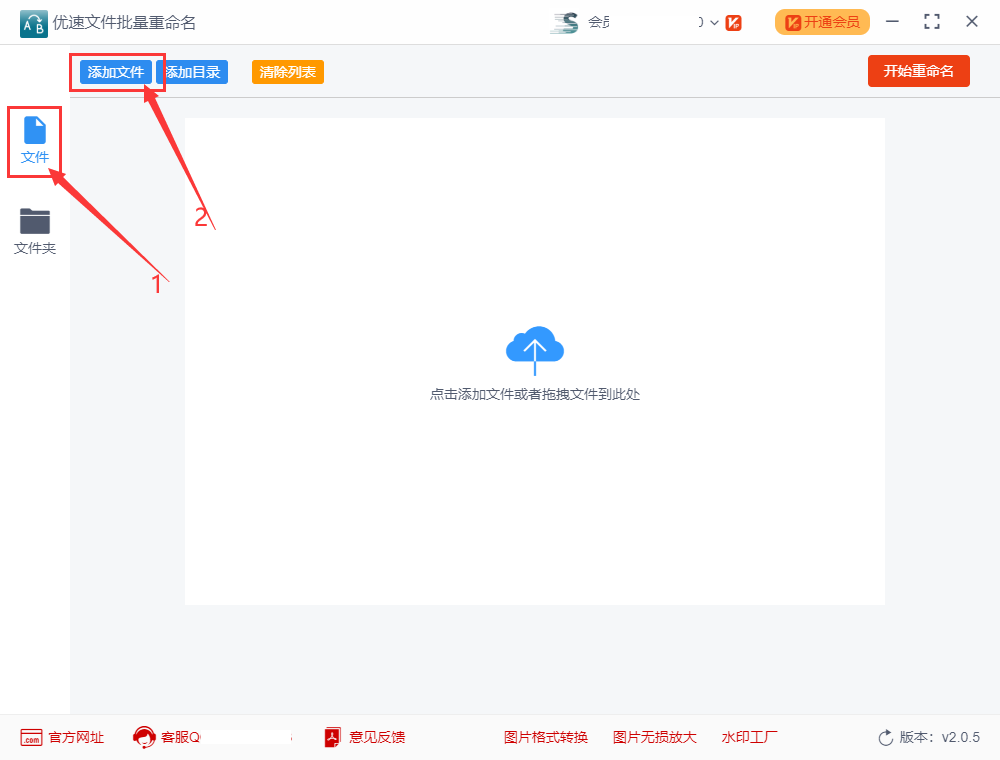The image size is (1000, 760).
Task: Open the 水印工厂 link
Action: click(749, 738)
